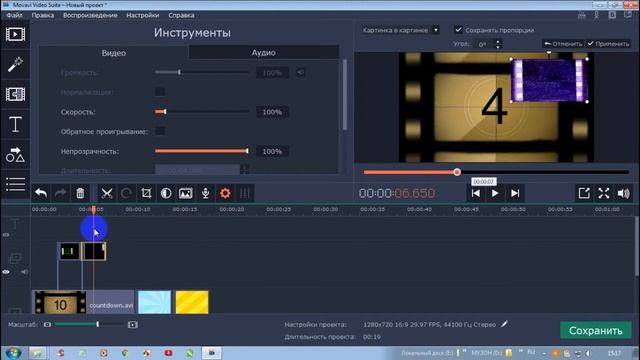Image resolution: width=640 pixels, height=360 pixels.
Task: Open the Shapes and callouts tab
Action: [x=15, y=154]
